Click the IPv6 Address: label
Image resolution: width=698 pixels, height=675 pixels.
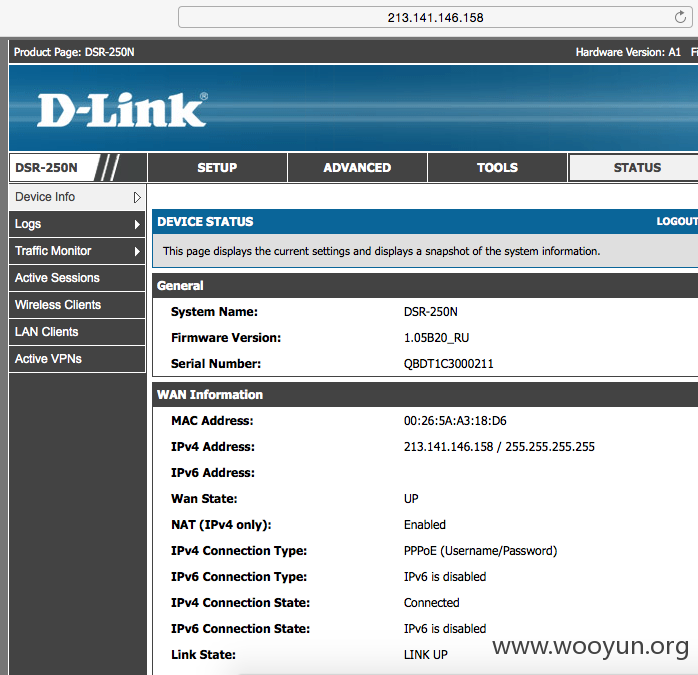click(x=213, y=472)
